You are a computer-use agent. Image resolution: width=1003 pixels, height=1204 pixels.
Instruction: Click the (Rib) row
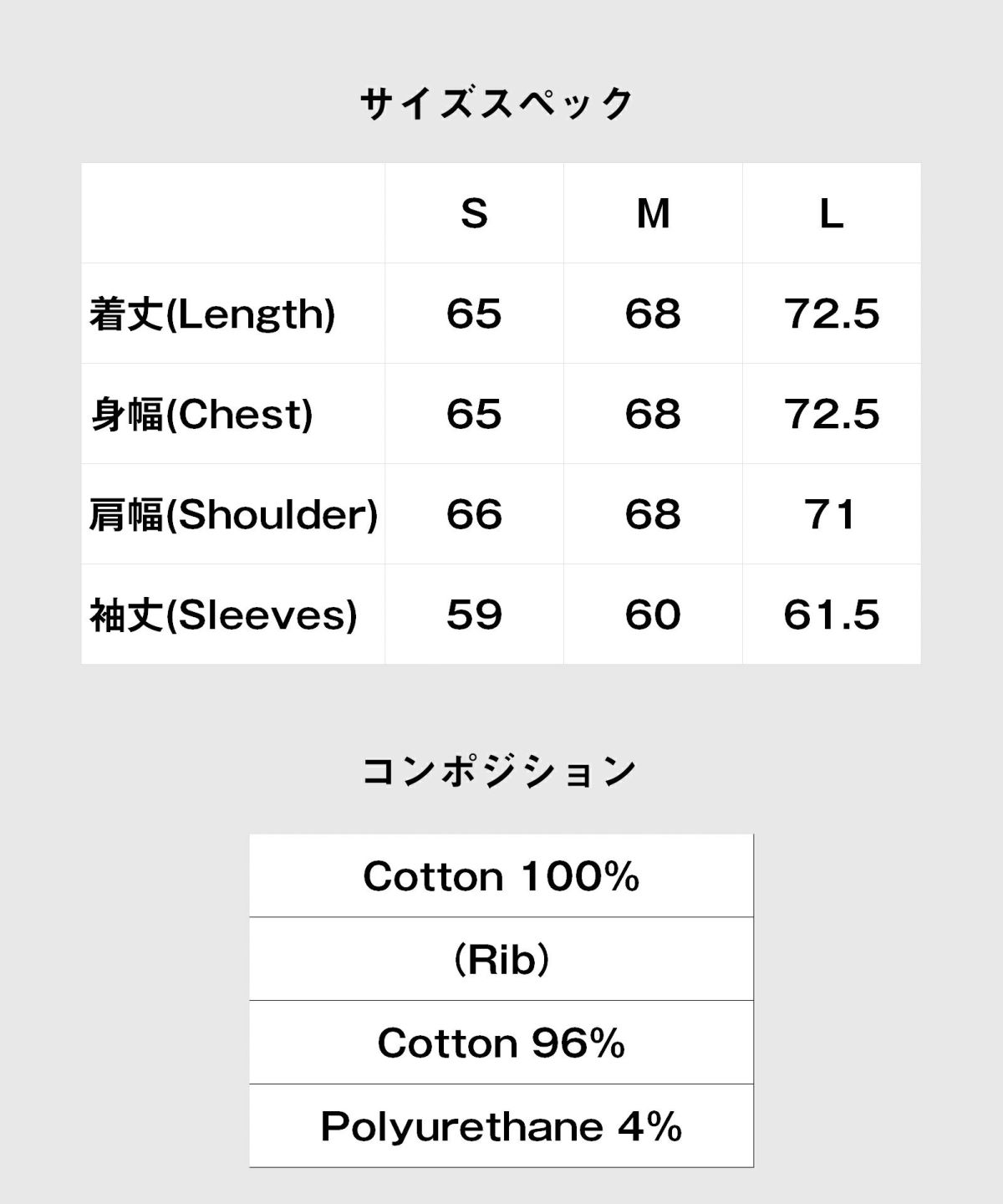point(501,959)
